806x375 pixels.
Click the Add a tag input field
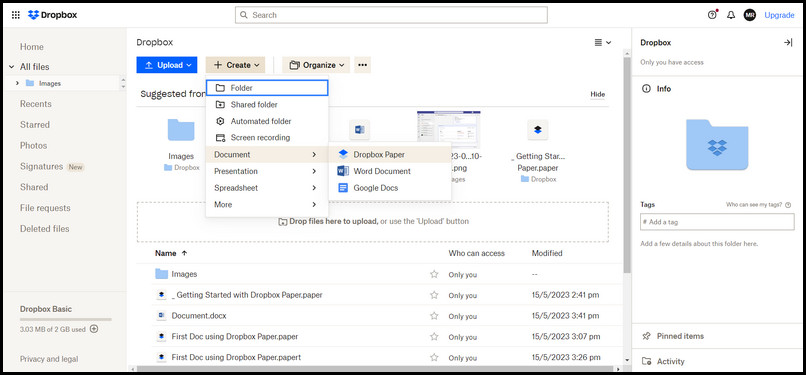(717, 222)
